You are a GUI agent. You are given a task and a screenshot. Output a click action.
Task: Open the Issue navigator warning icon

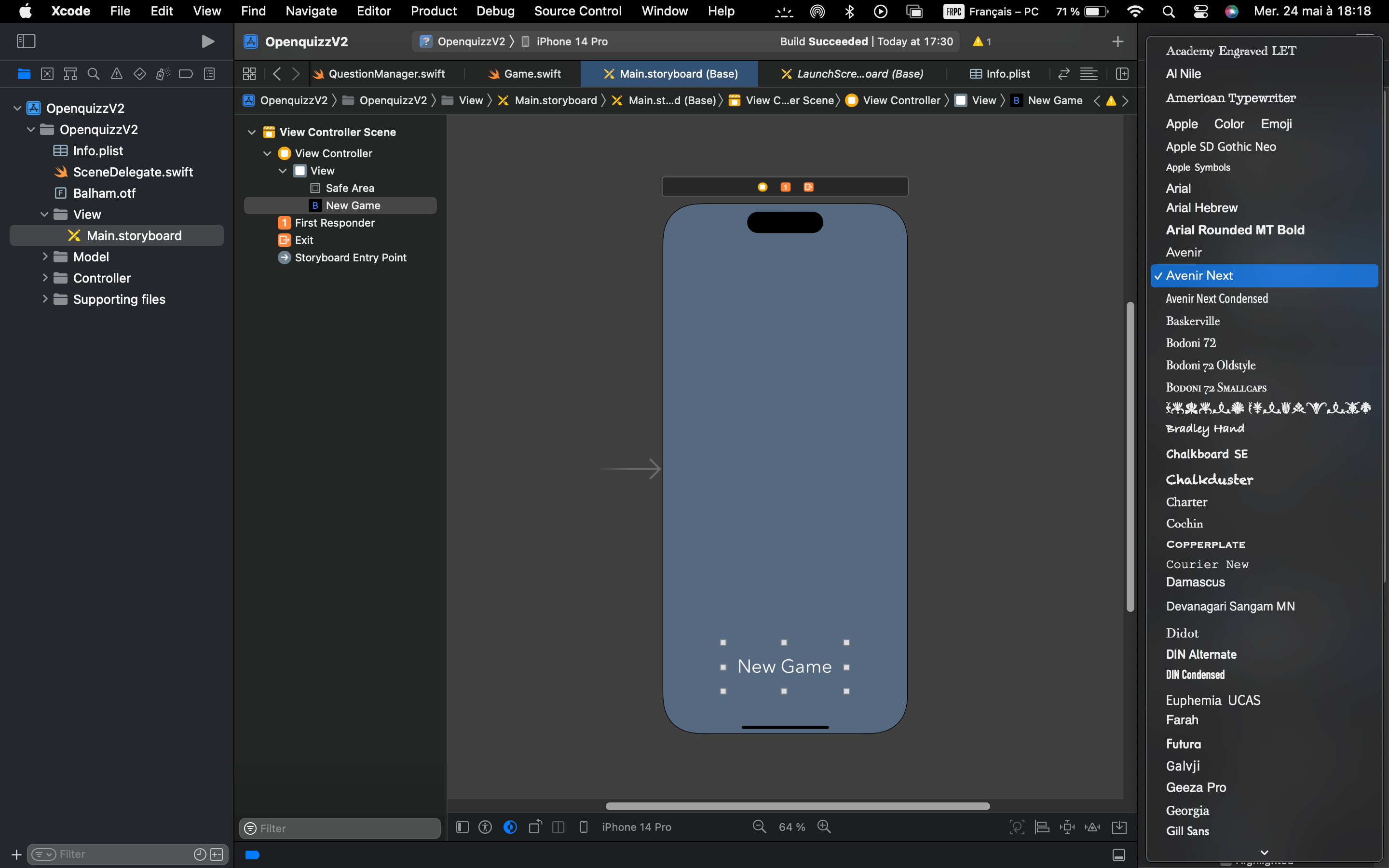coord(117,74)
